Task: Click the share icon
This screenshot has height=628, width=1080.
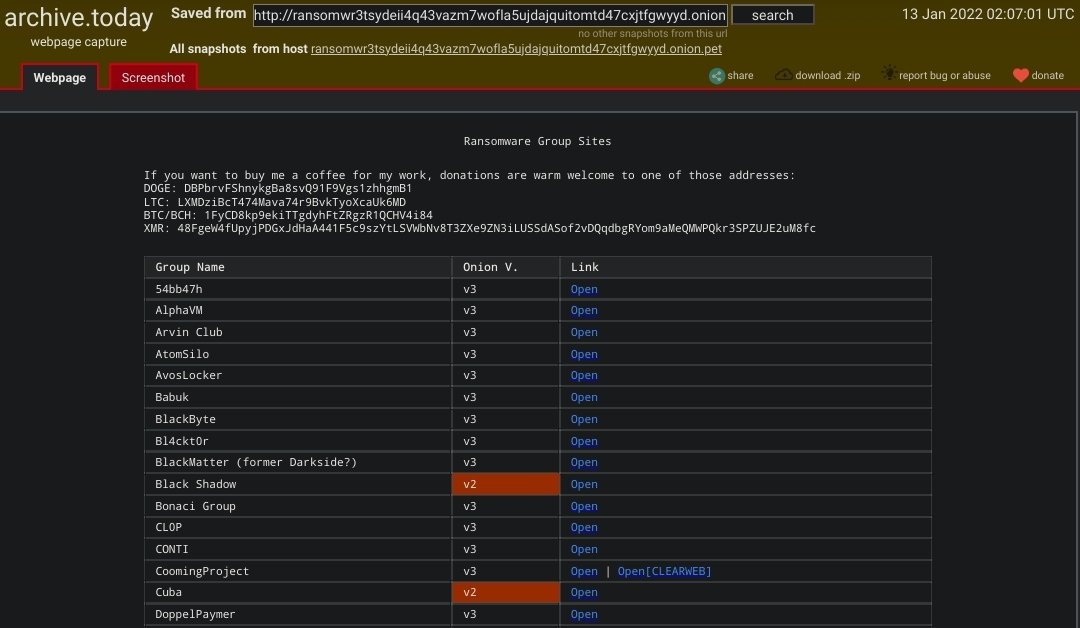Action: click(716, 76)
